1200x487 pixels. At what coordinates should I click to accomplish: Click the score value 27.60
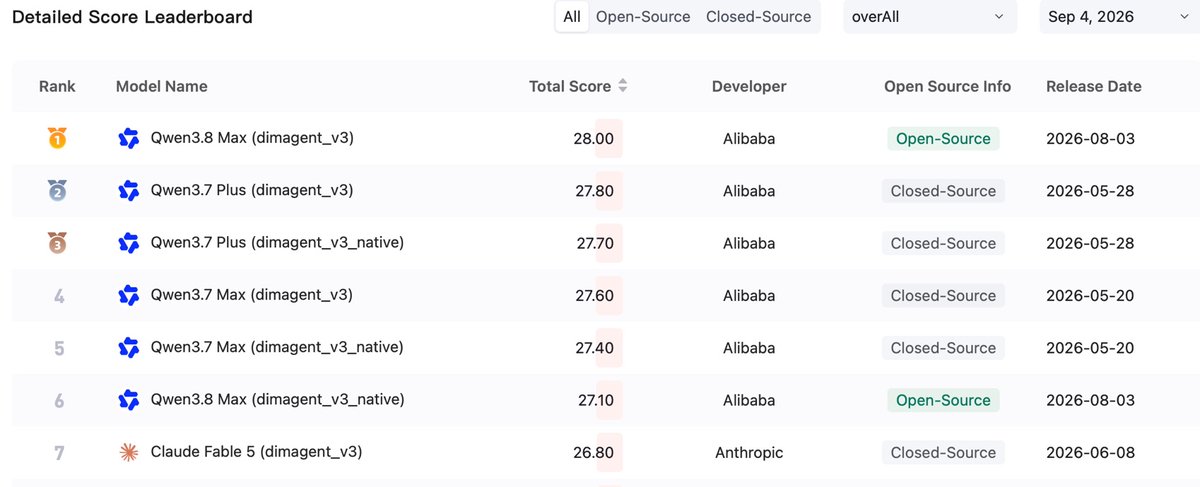click(594, 295)
